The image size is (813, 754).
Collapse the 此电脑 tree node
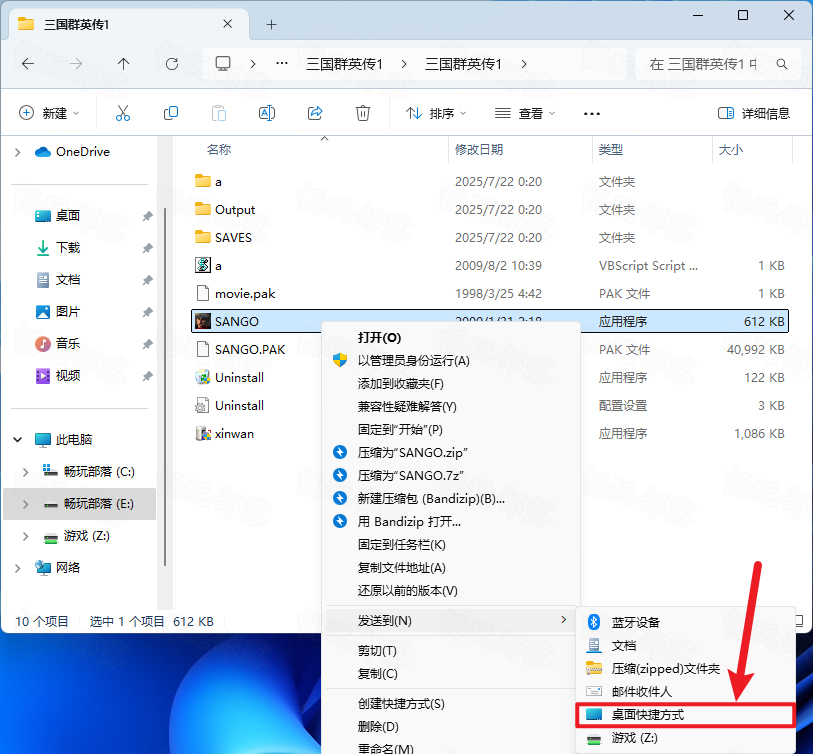click(18, 439)
